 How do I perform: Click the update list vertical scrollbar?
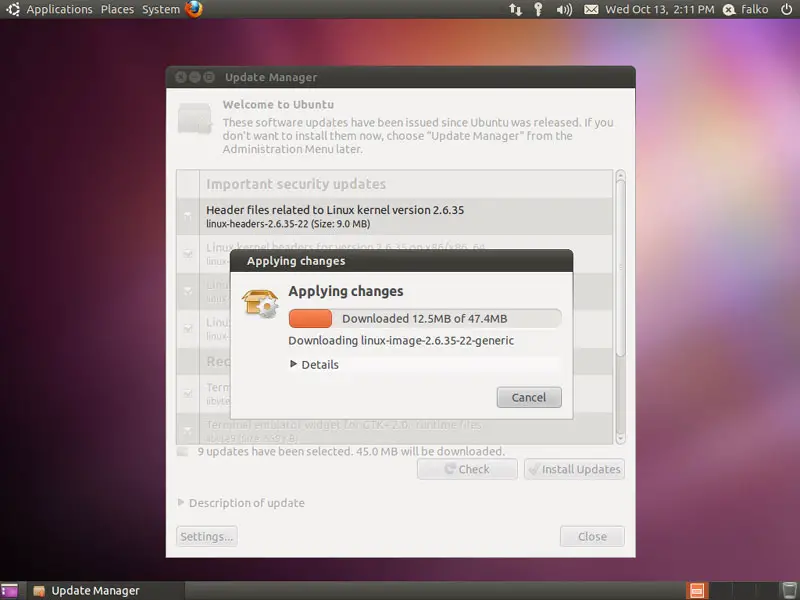(x=620, y=269)
